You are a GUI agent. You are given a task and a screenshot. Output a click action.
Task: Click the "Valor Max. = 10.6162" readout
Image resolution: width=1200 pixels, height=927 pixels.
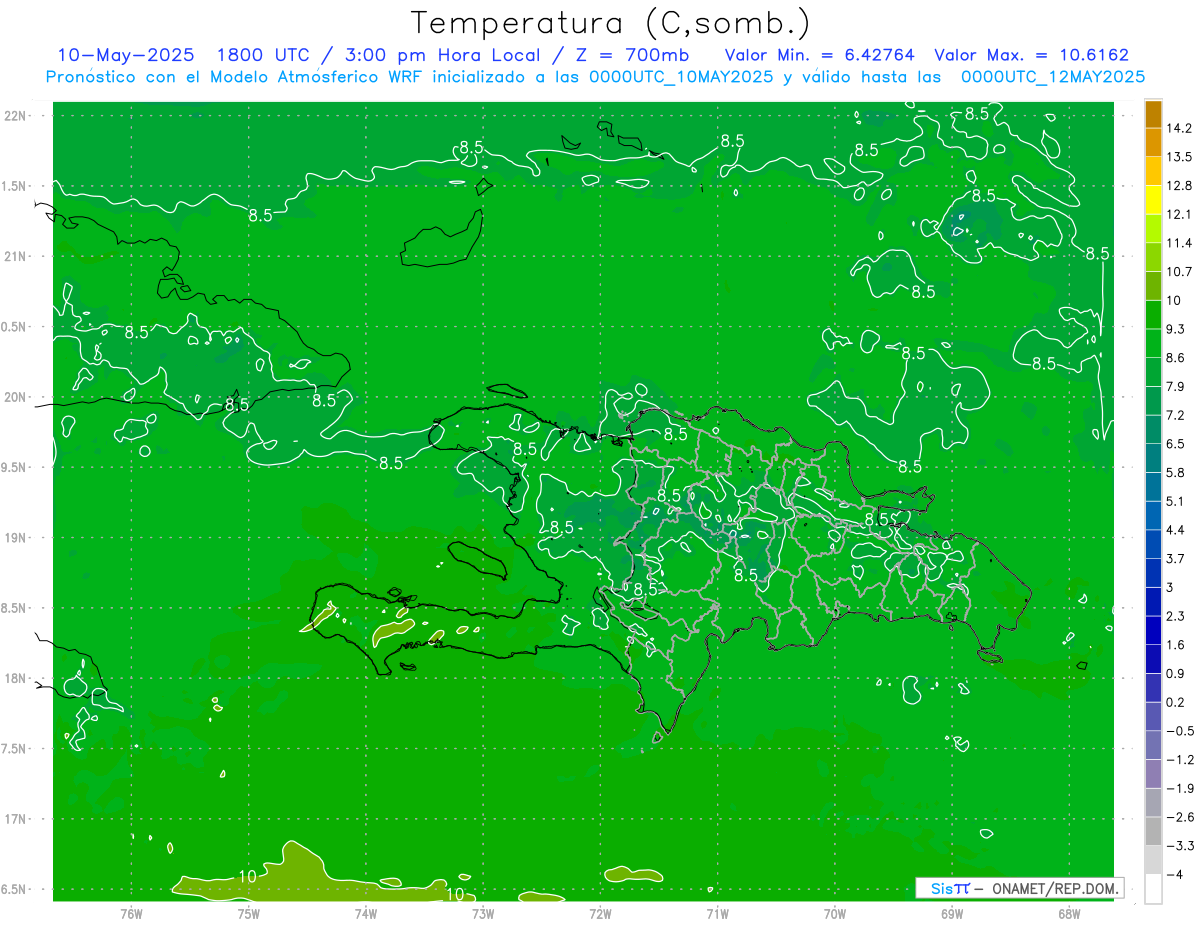click(x=1031, y=55)
